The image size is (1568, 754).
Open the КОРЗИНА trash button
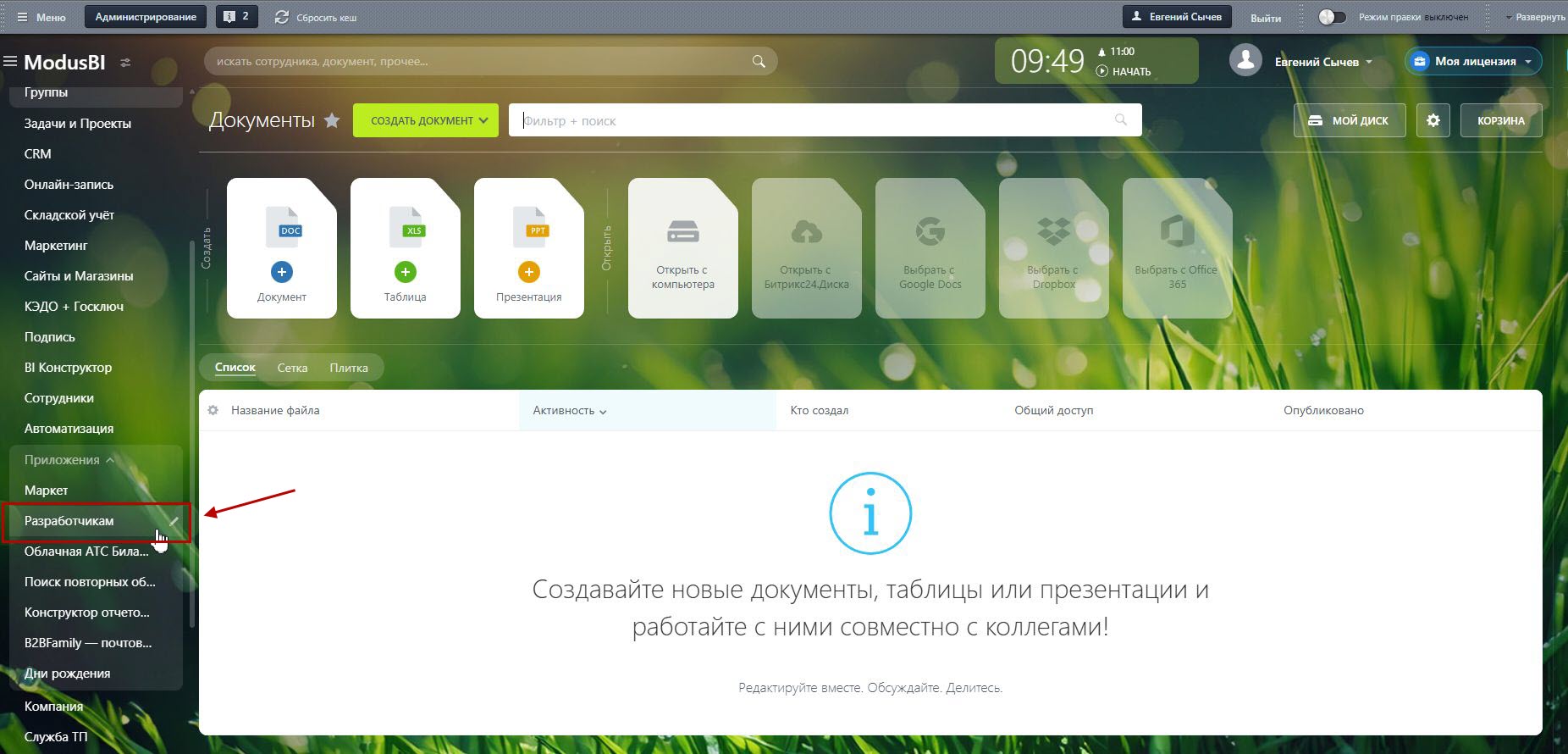pos(1501,120)
